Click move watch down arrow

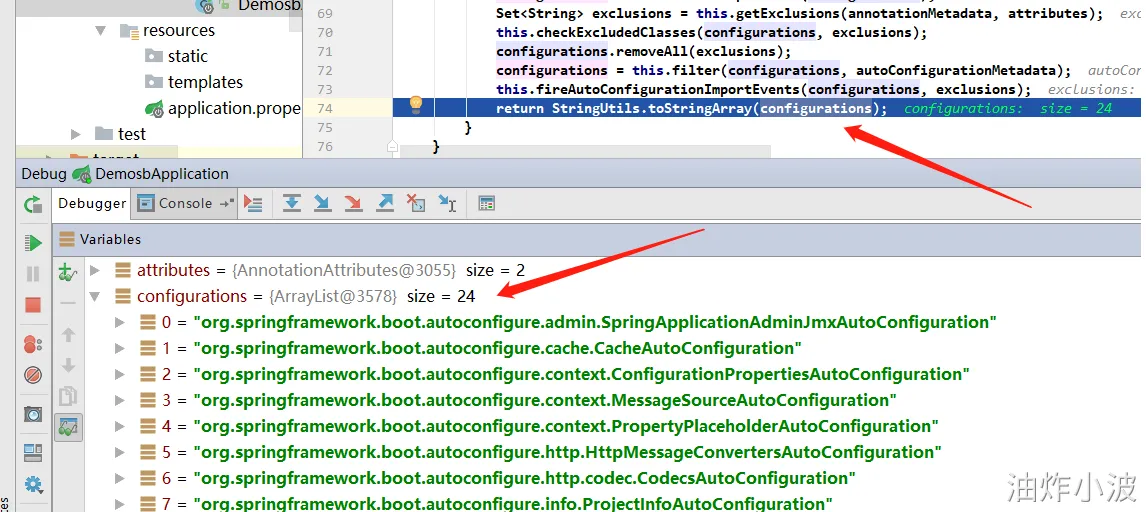click(68, 365)
